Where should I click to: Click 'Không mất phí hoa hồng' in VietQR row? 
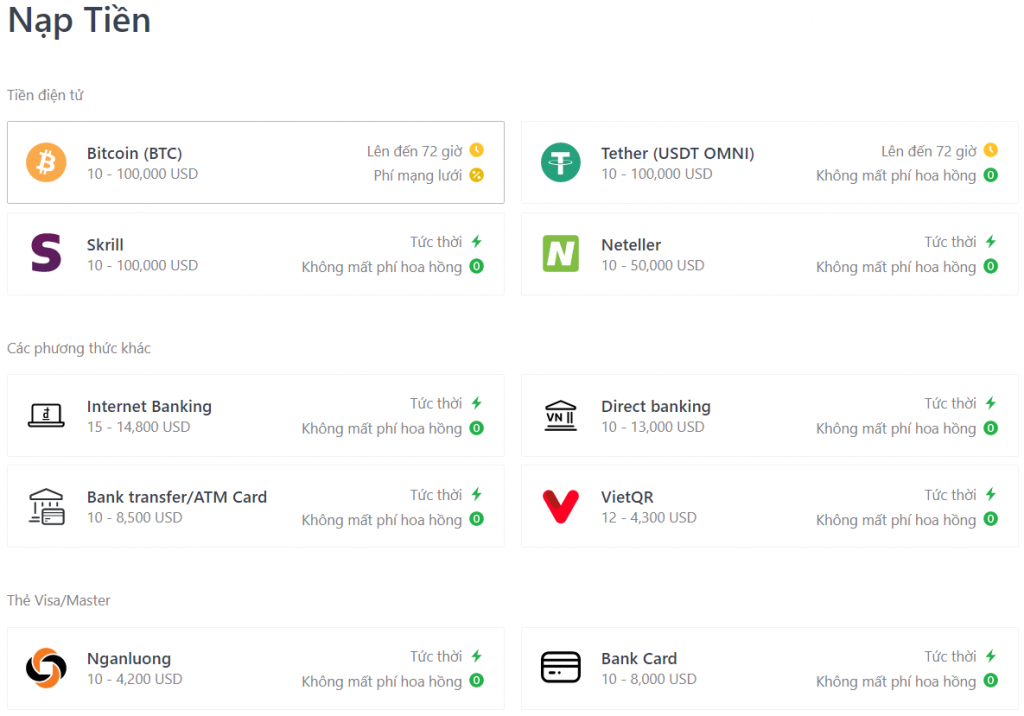pos(896,520)
